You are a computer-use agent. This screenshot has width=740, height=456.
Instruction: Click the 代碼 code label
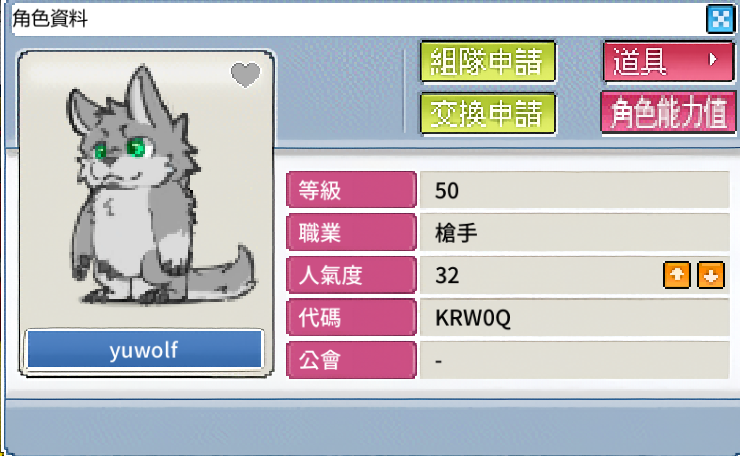point(351,317)
